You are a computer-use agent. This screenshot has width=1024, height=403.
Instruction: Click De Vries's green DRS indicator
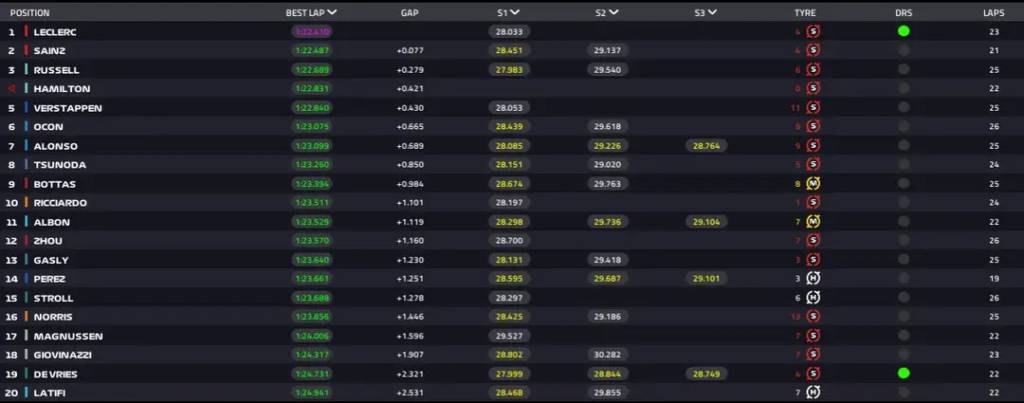[x=903, y=373]
